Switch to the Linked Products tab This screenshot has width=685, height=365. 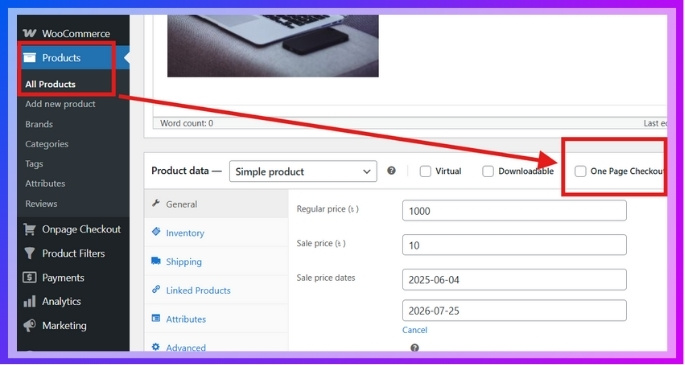pyautogui.click(x=216, y=290)
